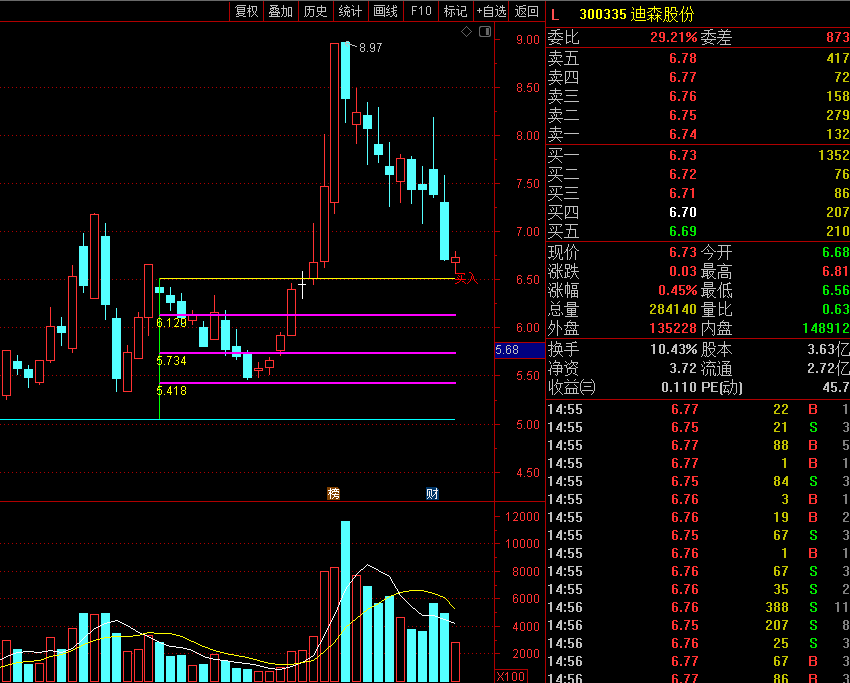Select the 6.129 retracement level label
The image size is (850, 683).
[171, 323]
